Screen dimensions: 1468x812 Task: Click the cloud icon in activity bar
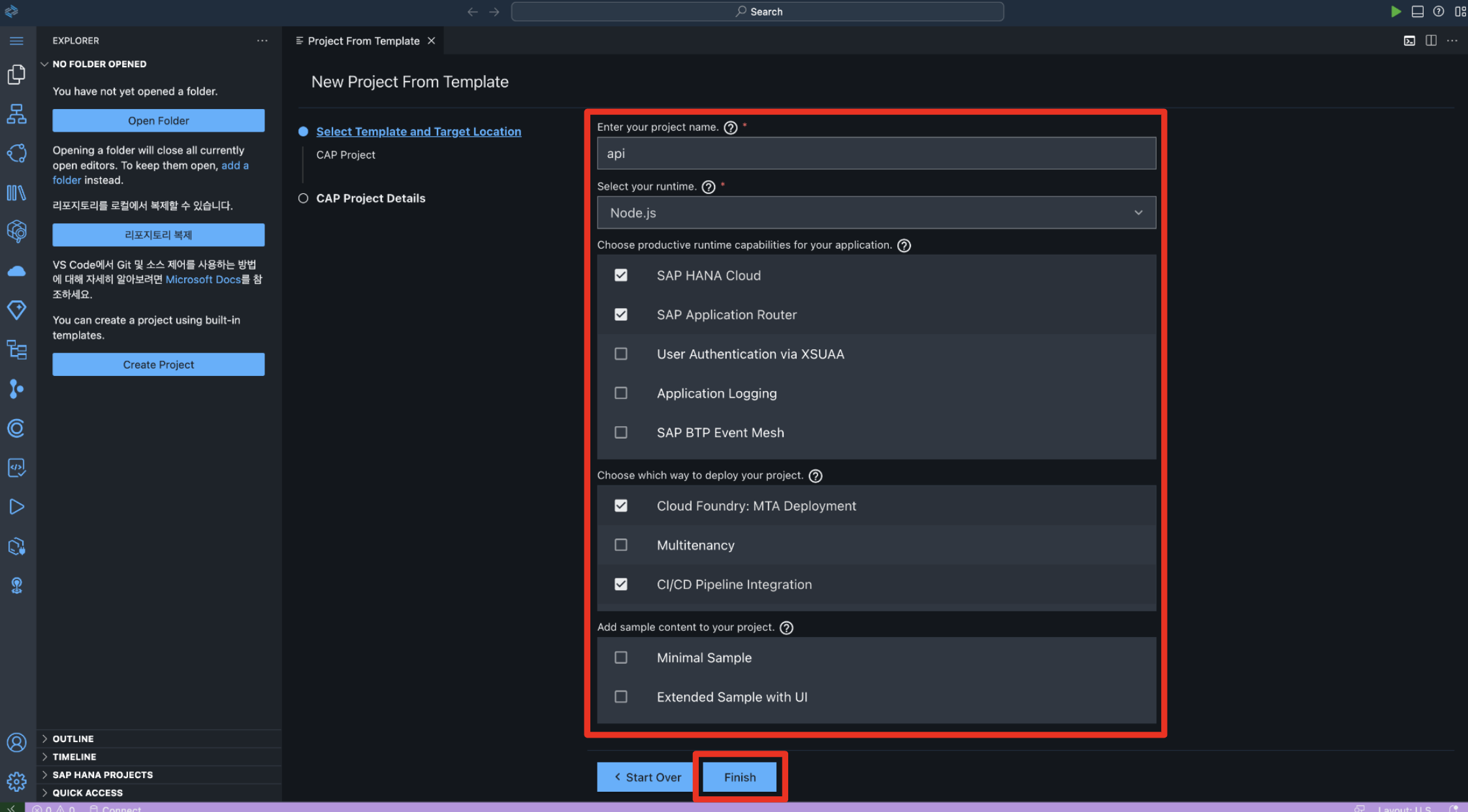[16, 271]
